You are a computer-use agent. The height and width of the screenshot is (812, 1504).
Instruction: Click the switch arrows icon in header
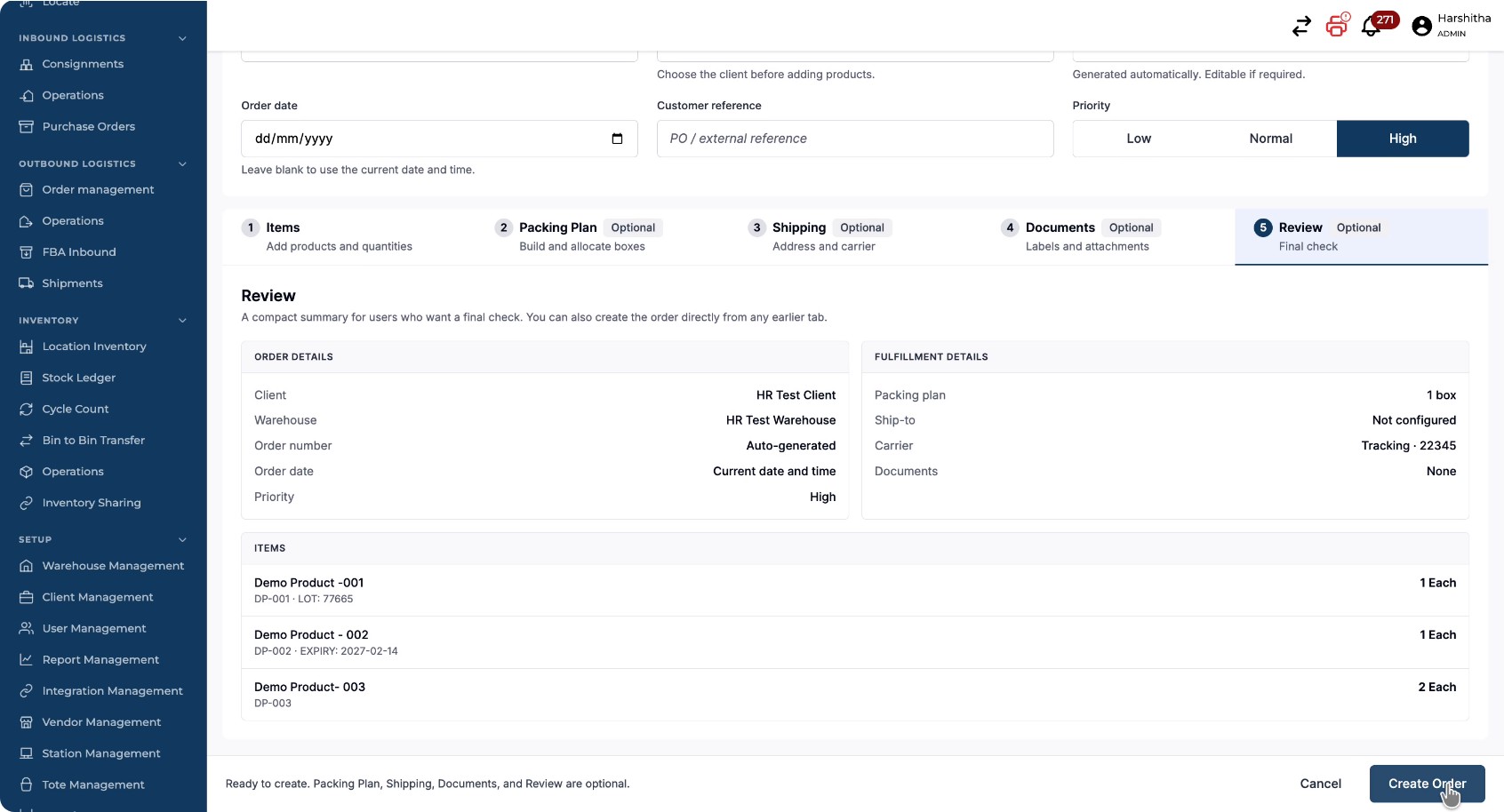click(1301, 27)
